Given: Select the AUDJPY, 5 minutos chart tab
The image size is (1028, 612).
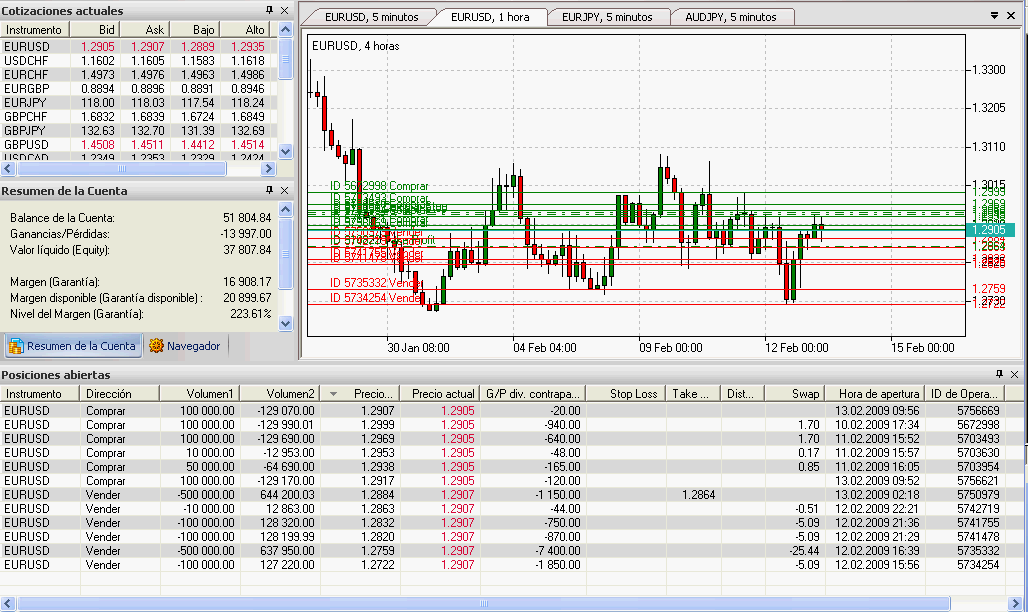Looking at the screenshot, I should [x=729, y=17].
